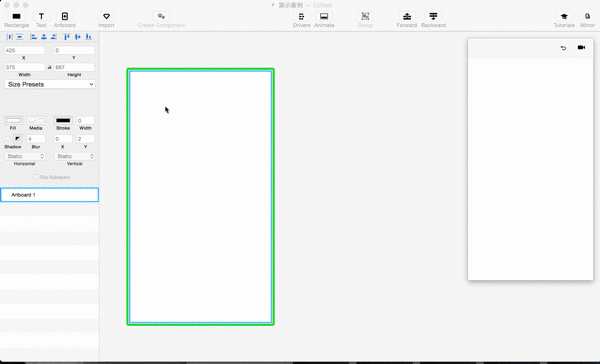Click the Create Component icon
This screenshot has height=364, width=600.
click(161, 16)
